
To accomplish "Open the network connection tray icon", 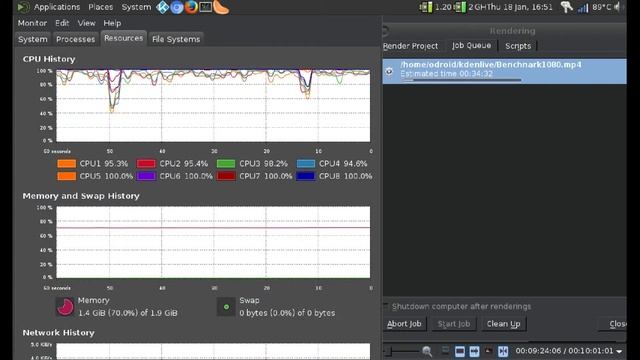I will [567, 7].
